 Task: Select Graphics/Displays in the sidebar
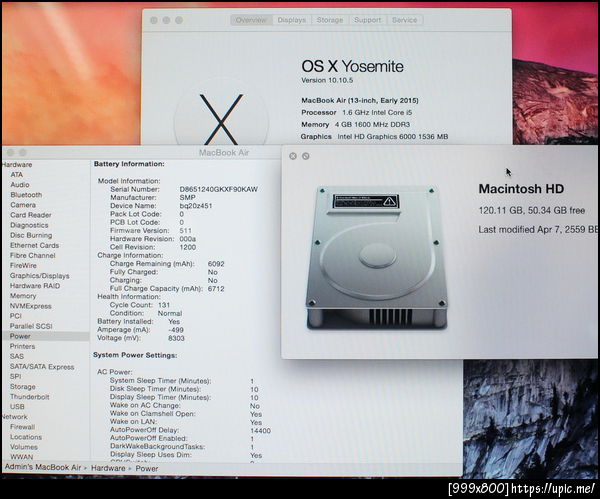point(40,276)
